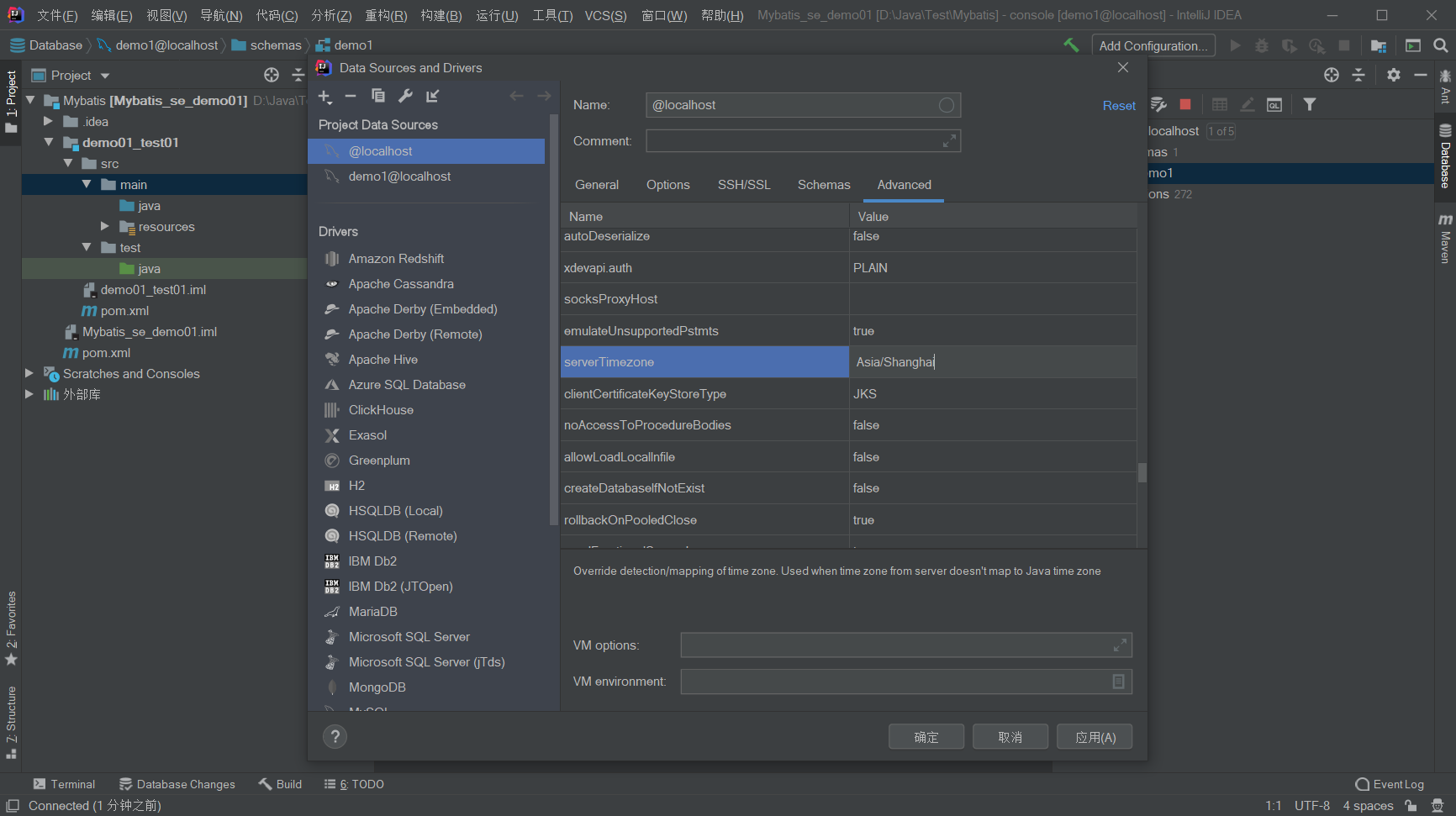Select the Apache Hive driver
The height and width of the screenshot is (816, 1456).
[426, 360]
